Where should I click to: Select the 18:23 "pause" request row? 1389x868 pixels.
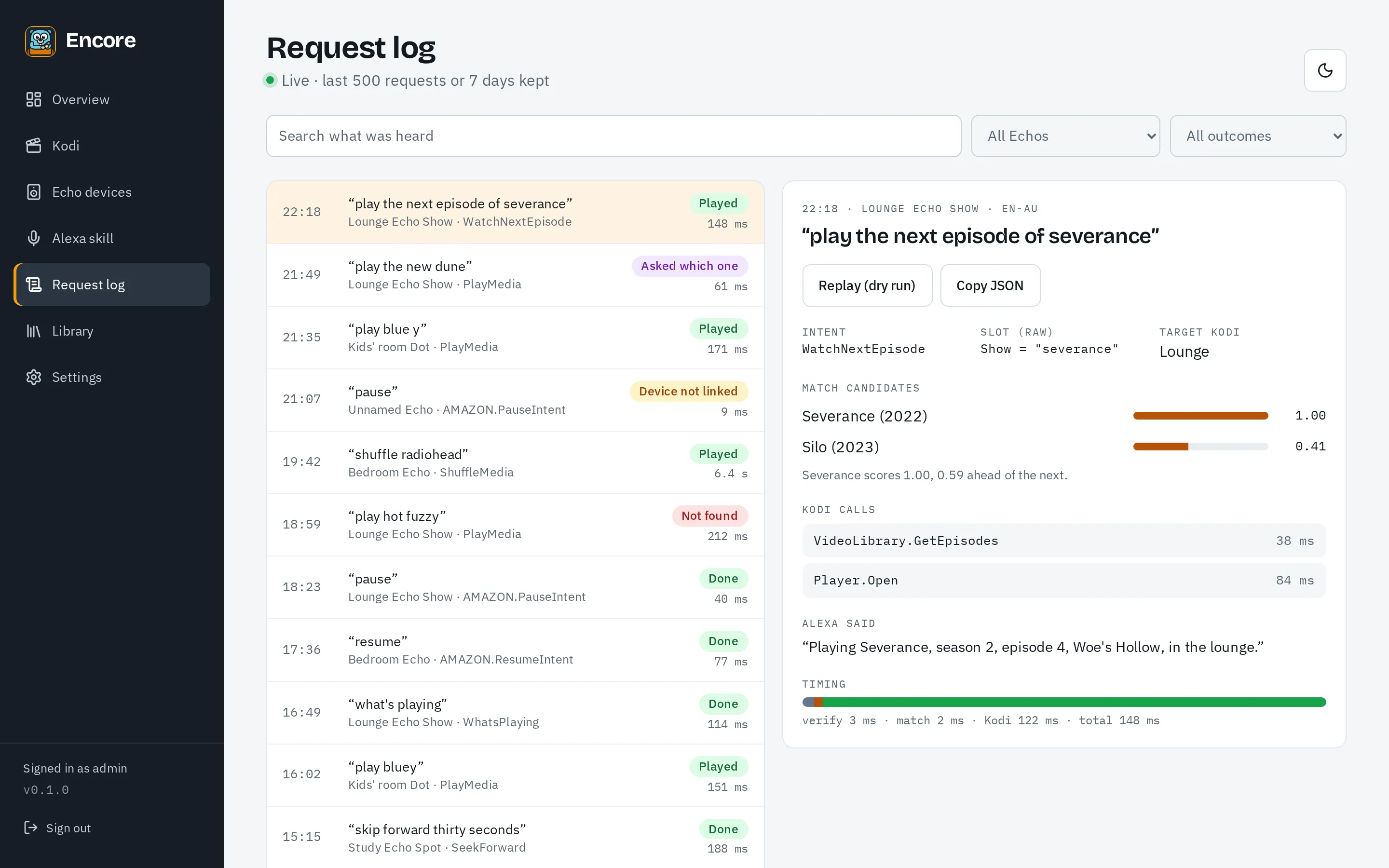pyautogui.click(x=515, y=587)
